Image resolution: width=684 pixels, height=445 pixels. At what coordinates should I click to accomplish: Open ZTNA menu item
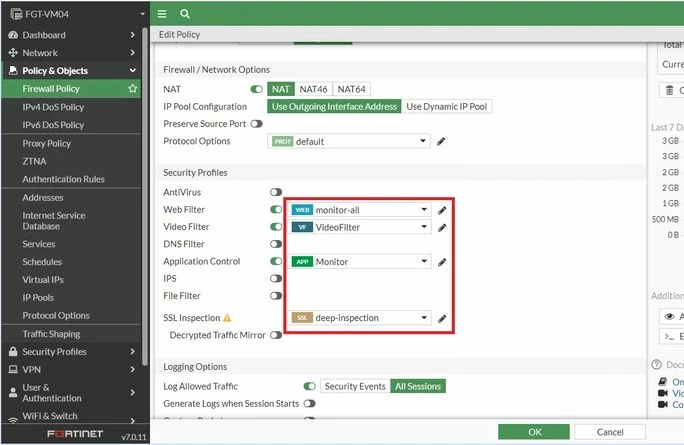click(34, 161)
